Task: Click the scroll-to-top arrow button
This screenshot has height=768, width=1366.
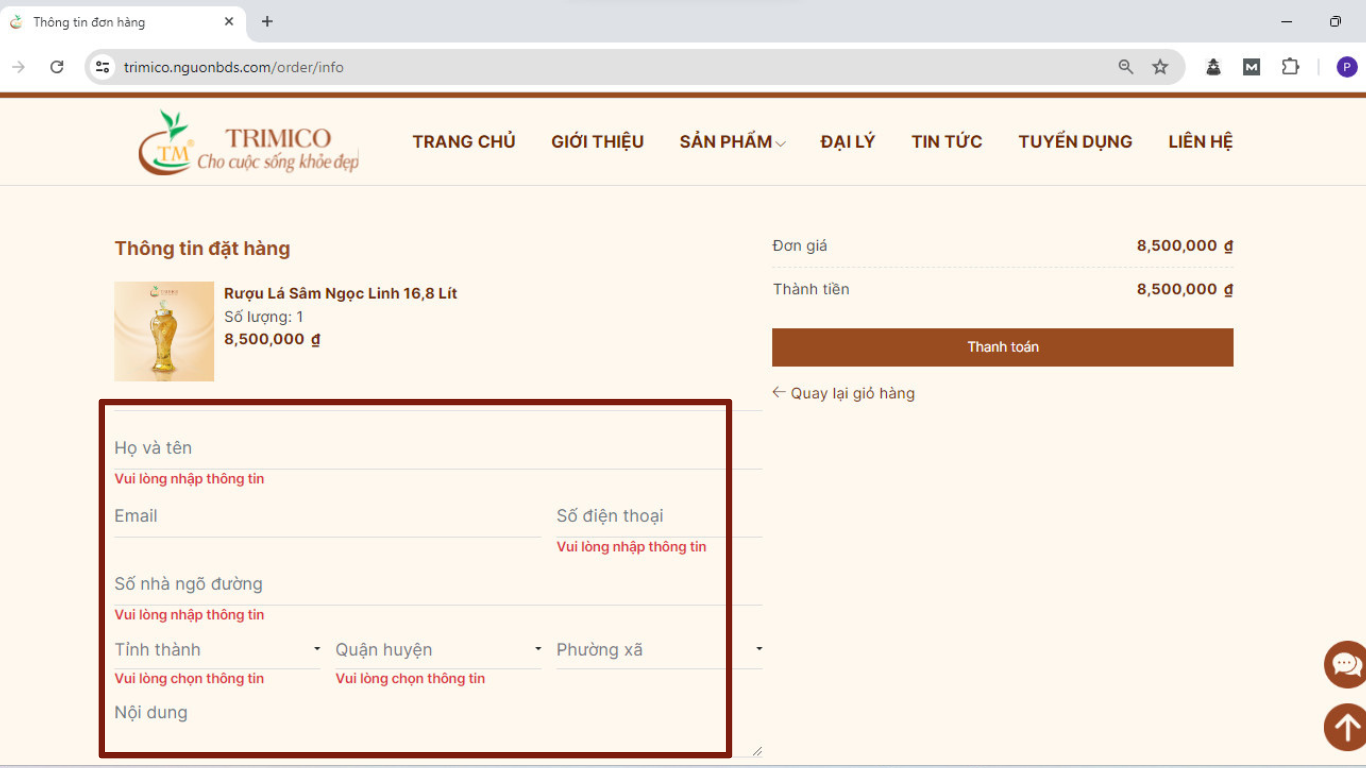Action: pos(1346,727)
